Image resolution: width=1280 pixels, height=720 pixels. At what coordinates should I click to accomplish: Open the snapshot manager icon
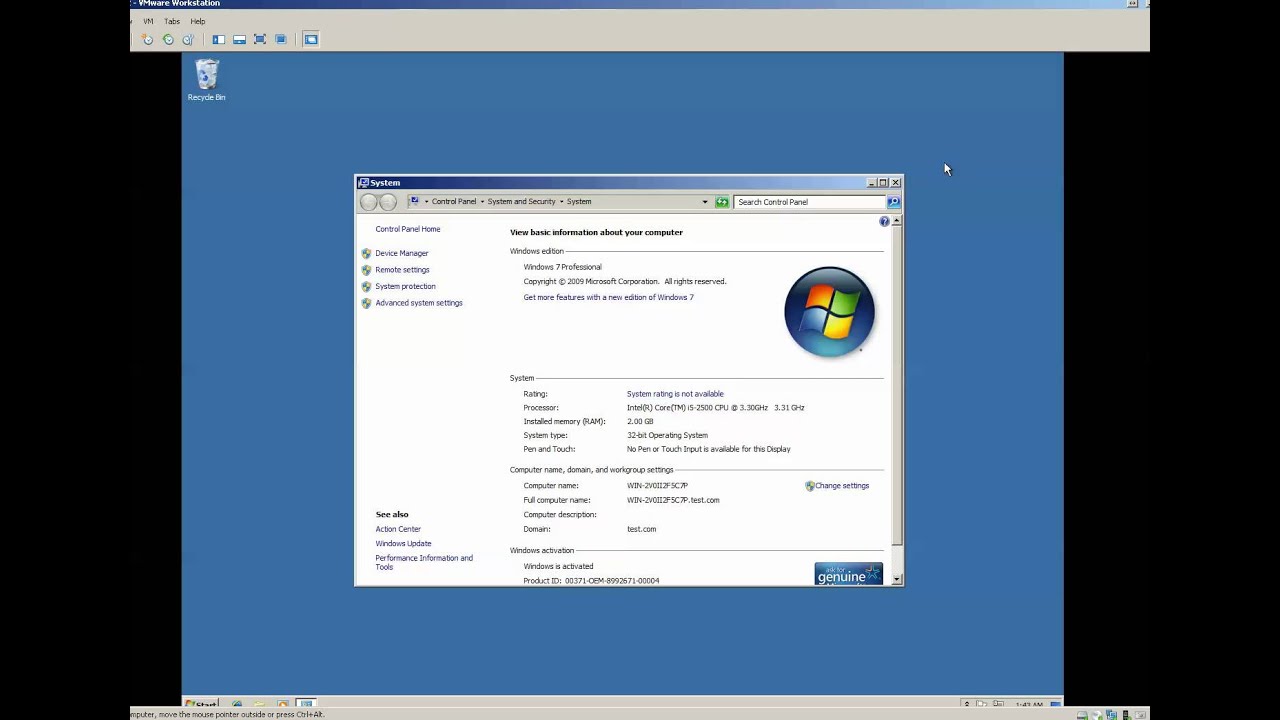pyautogui.click(x=188, y=39)
